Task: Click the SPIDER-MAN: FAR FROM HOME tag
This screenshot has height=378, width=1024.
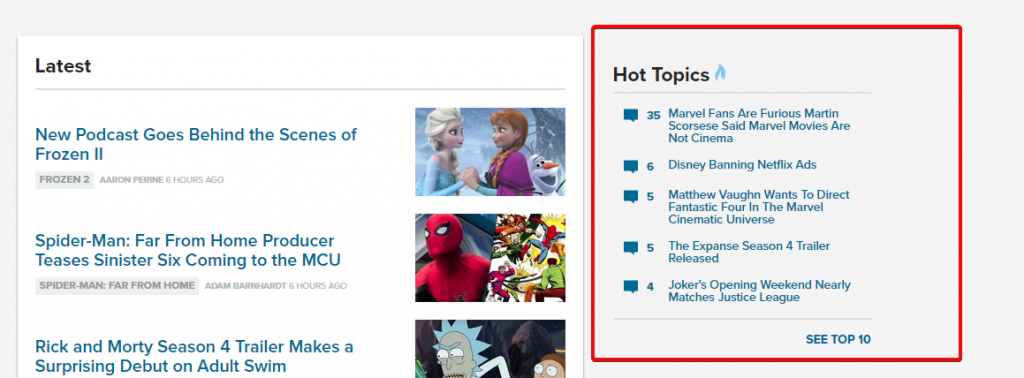Action: (117, 285)
